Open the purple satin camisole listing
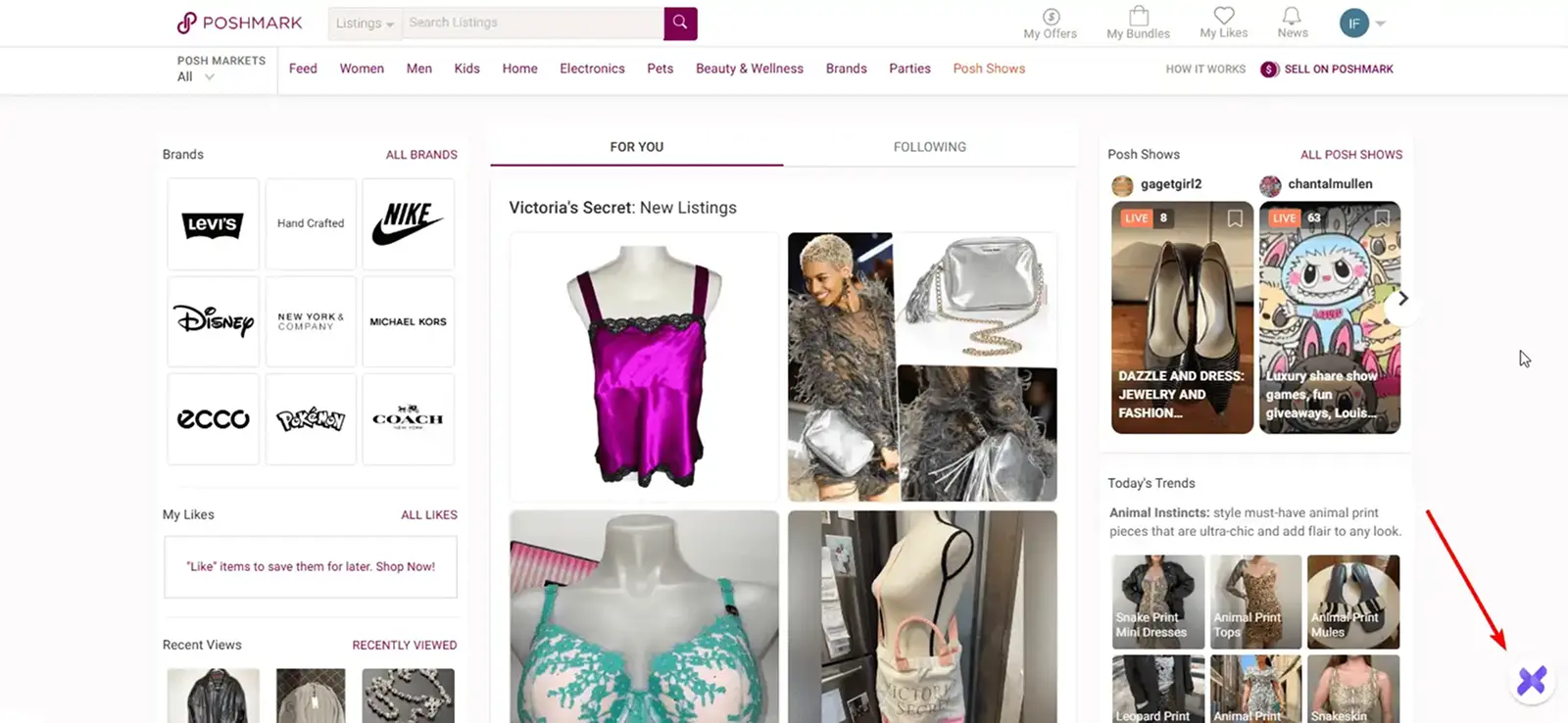Image resolution: width=1568 pixels, height=723 pixels. 644,366
